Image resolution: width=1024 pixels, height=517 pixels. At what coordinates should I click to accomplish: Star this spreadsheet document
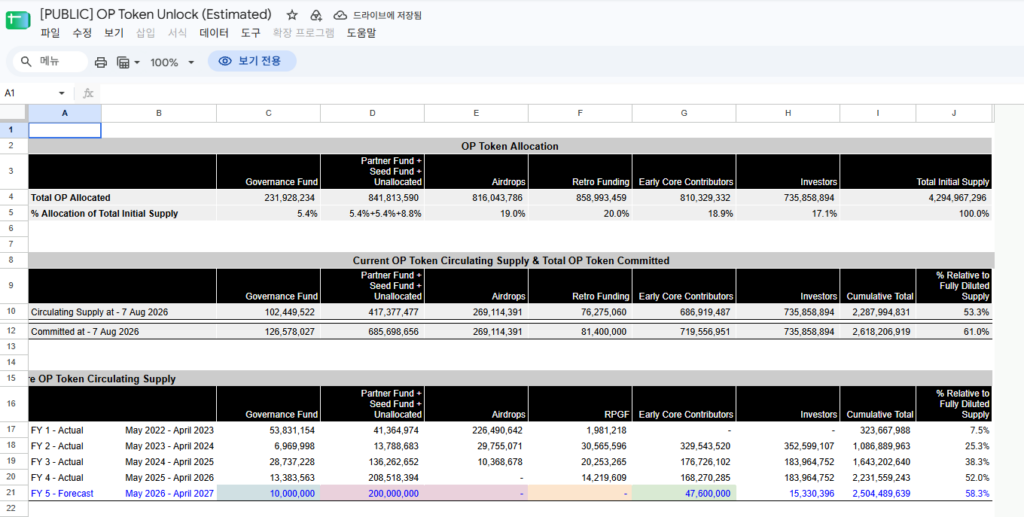tap(292, 15)
